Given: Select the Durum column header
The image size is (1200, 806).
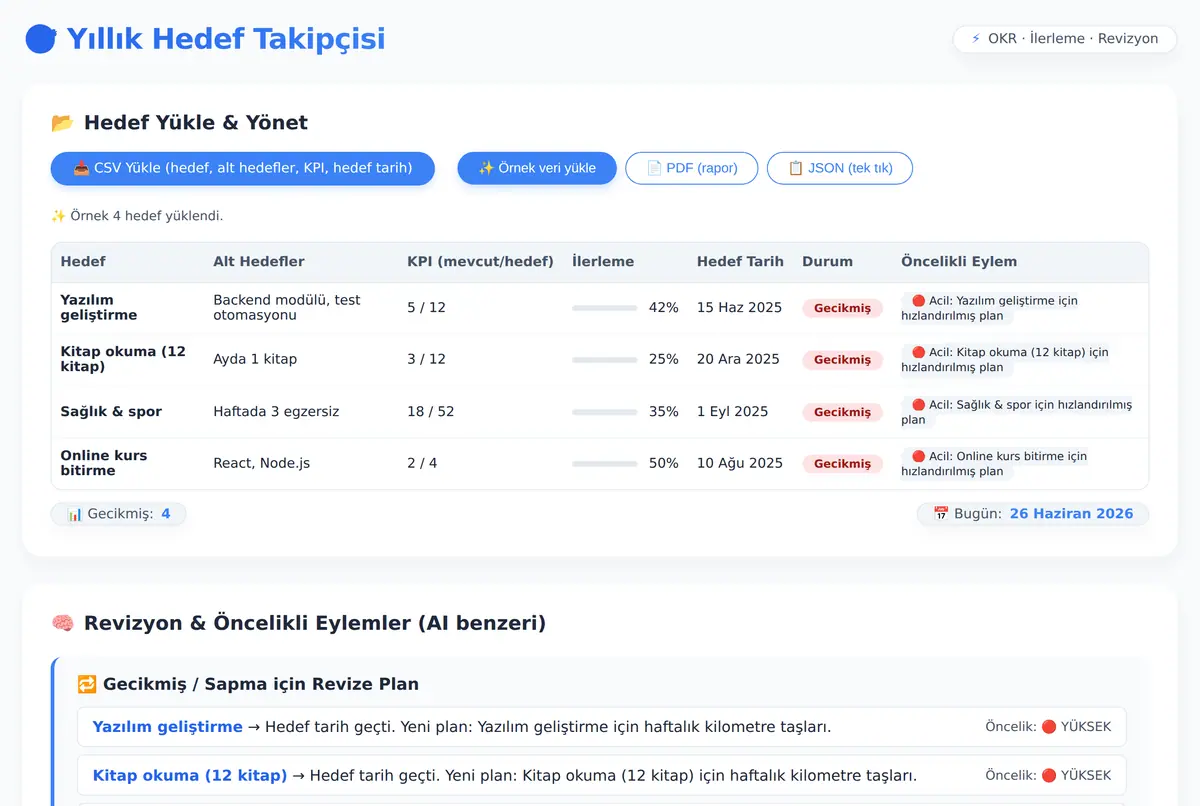Looking at the screenshot, I should point(827,262).
